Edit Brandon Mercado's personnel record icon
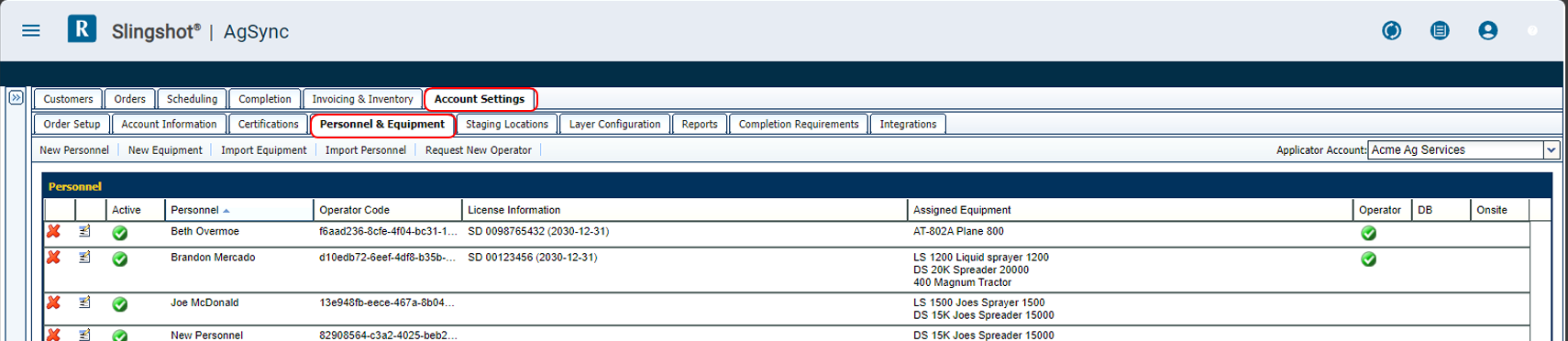The height and width of the screenshot is (341, 1568). click(84, 258)
